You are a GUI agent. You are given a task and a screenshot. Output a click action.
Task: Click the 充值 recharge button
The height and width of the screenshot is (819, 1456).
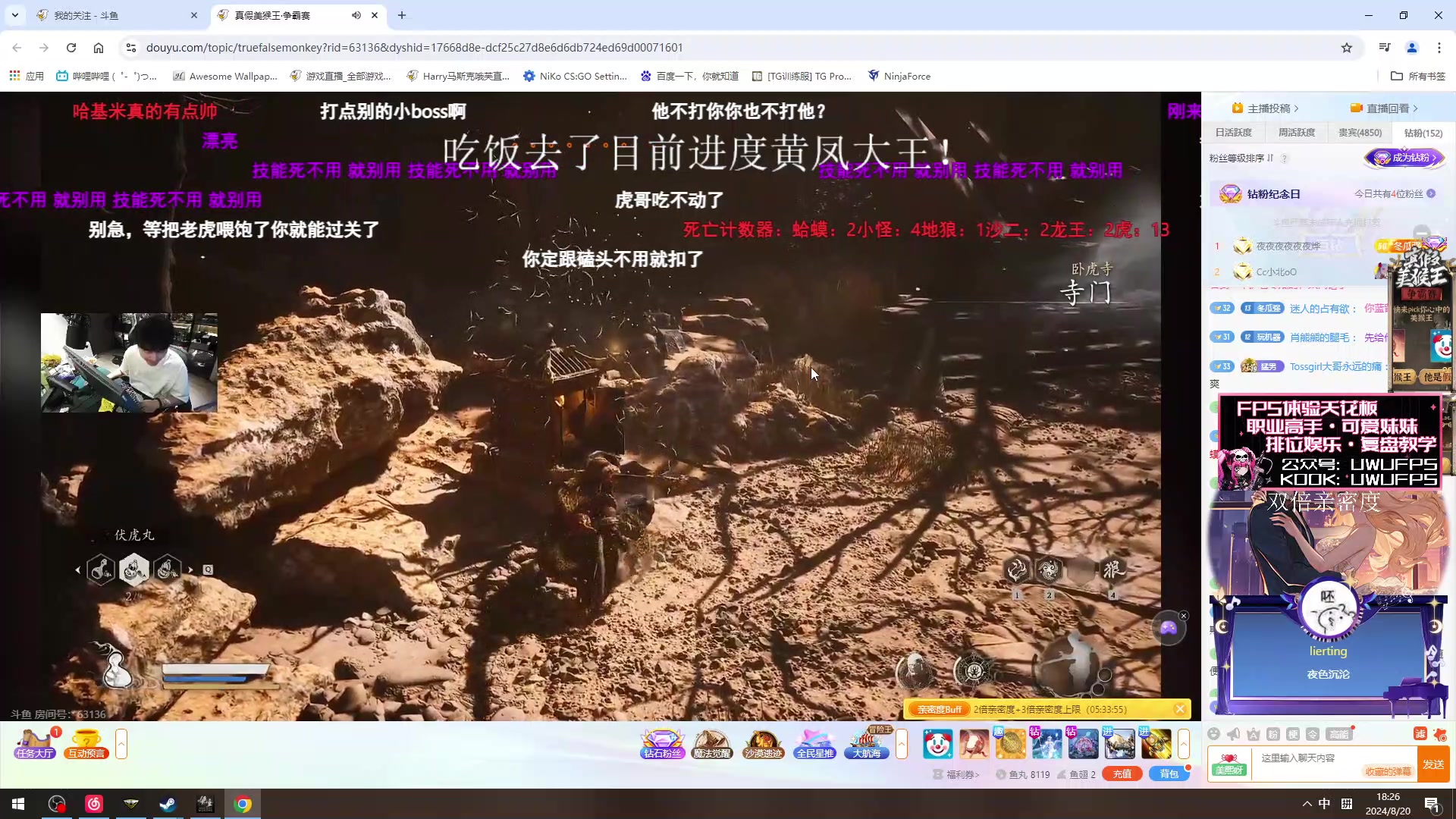tap(1122, 774)
